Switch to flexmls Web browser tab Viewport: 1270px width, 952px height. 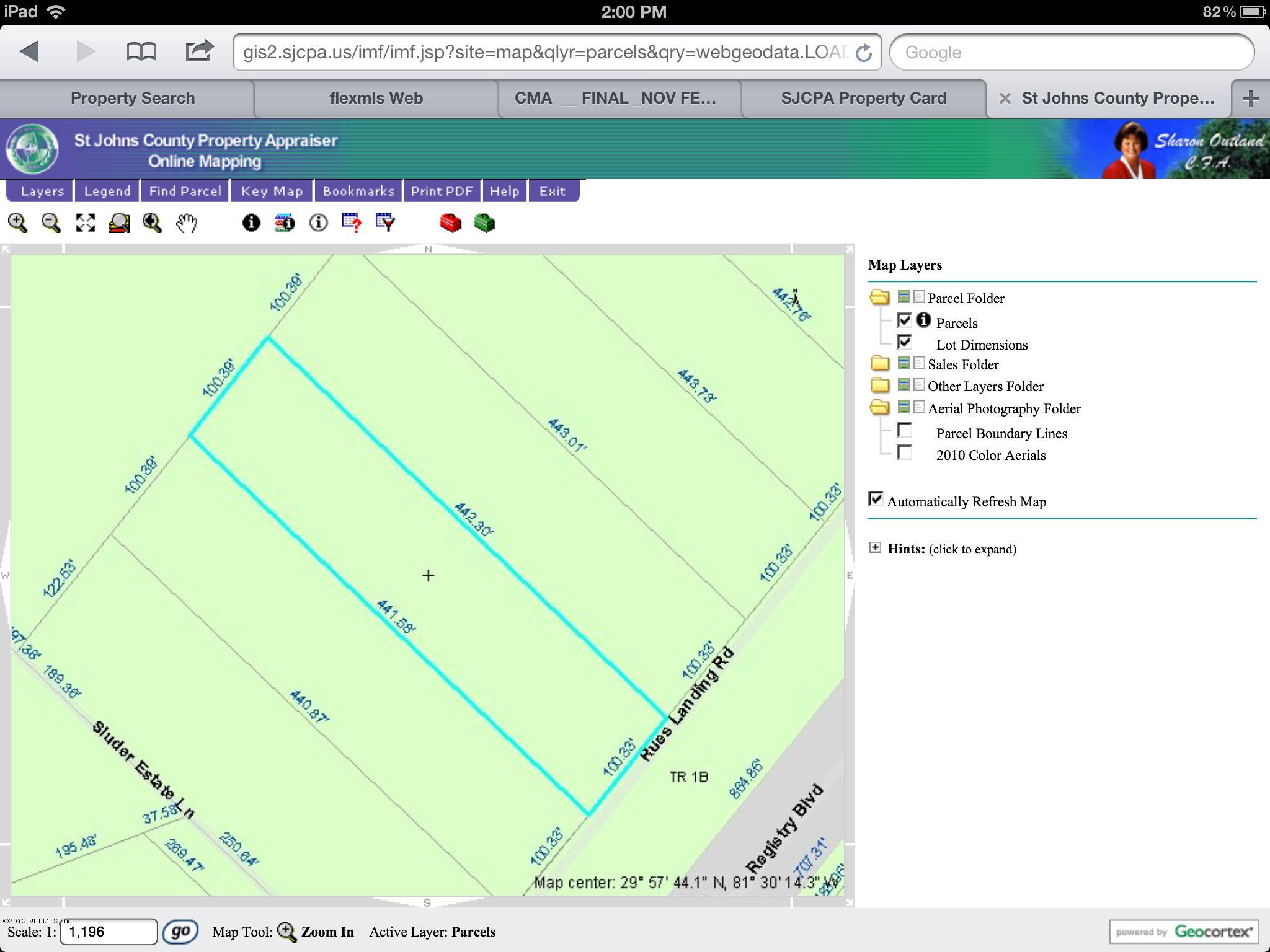376,98
